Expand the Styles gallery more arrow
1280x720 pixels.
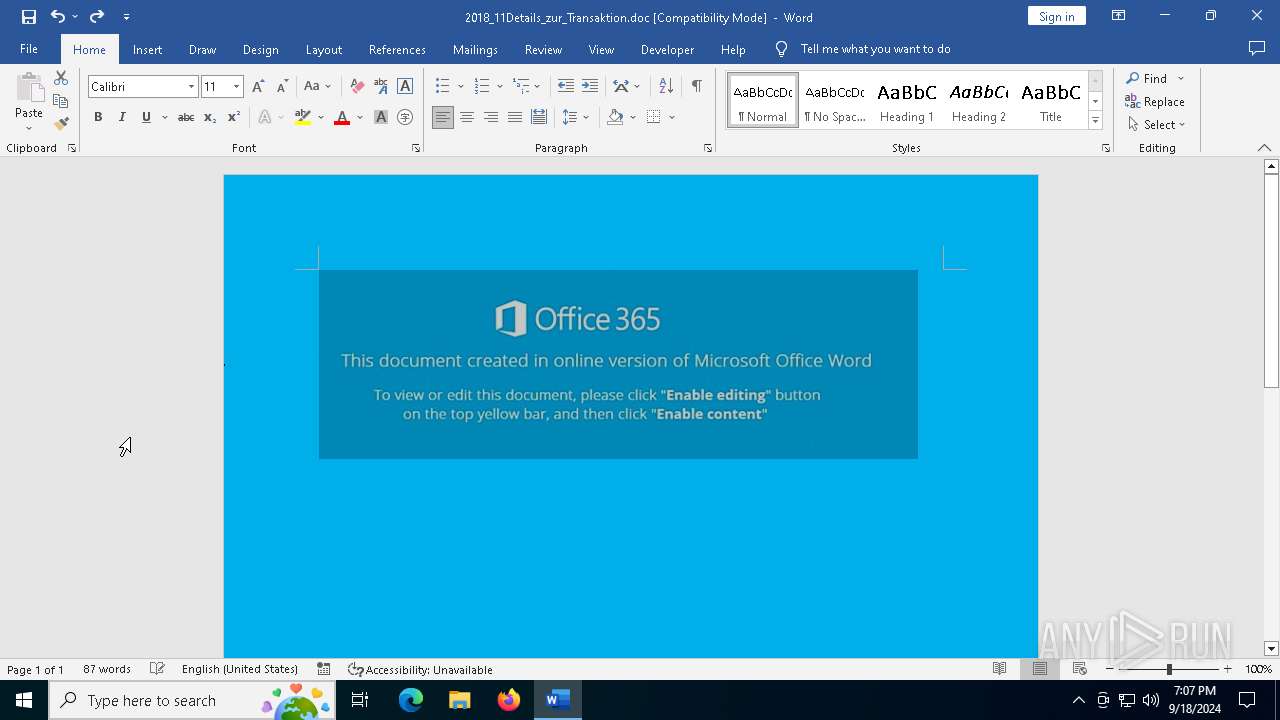coord(1095,121)
